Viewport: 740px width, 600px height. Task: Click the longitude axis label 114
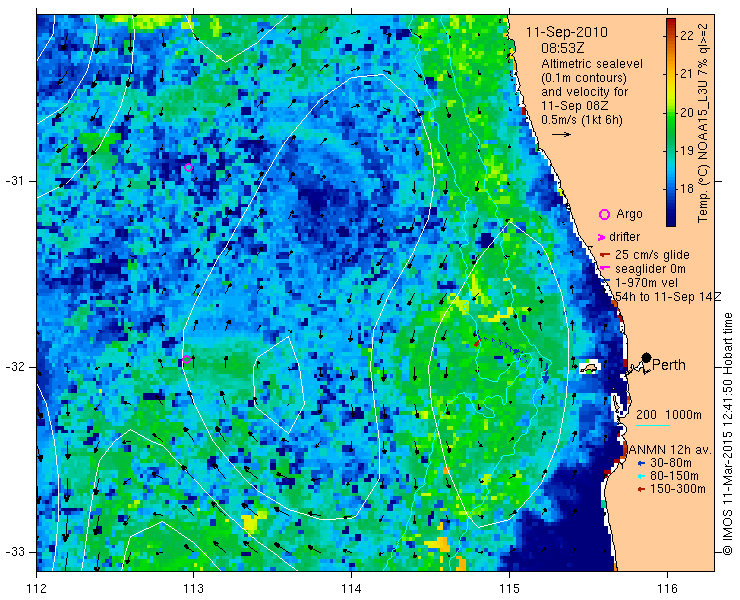[351, 589]
